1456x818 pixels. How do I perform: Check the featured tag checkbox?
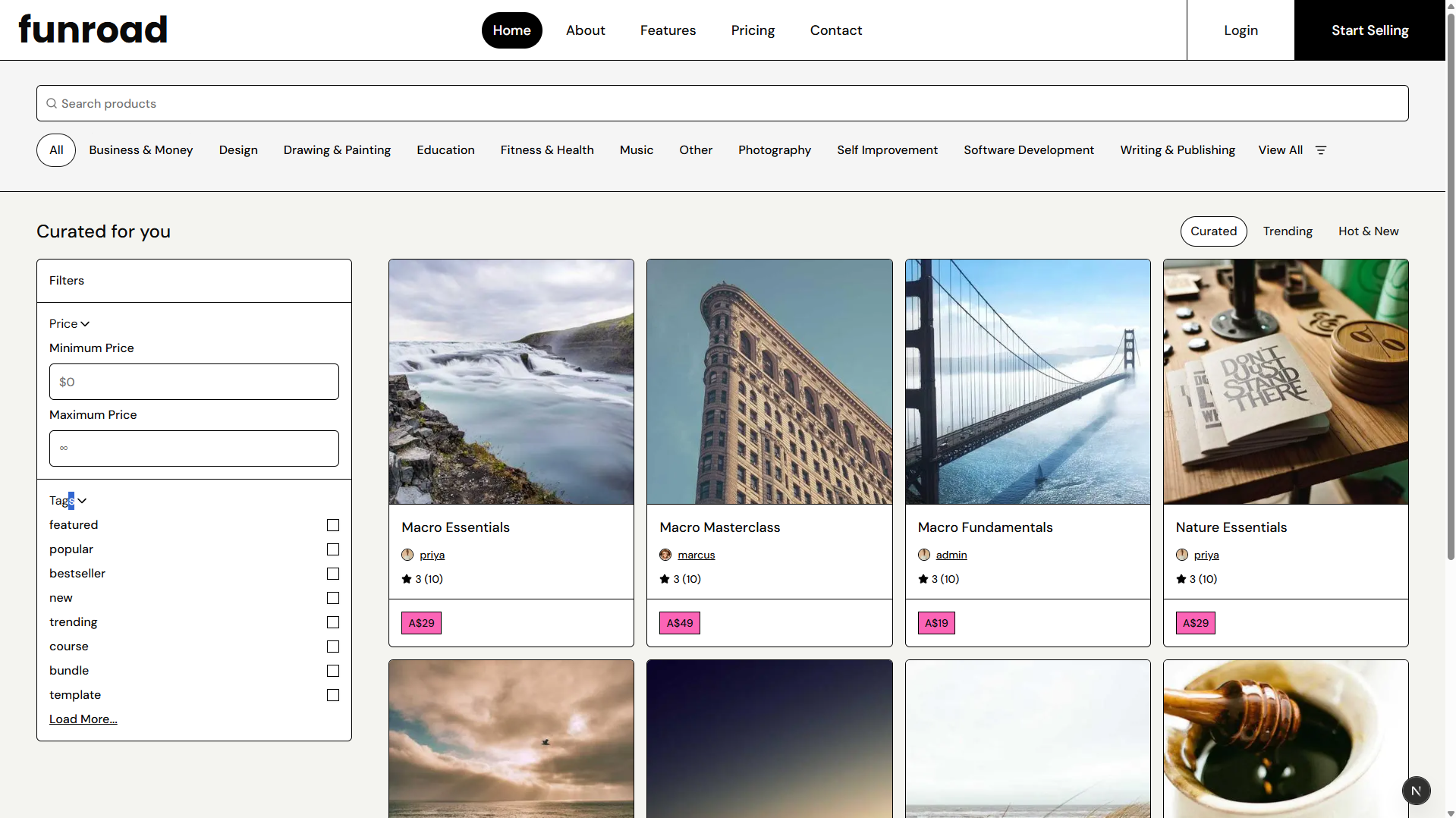coord(333,525)
